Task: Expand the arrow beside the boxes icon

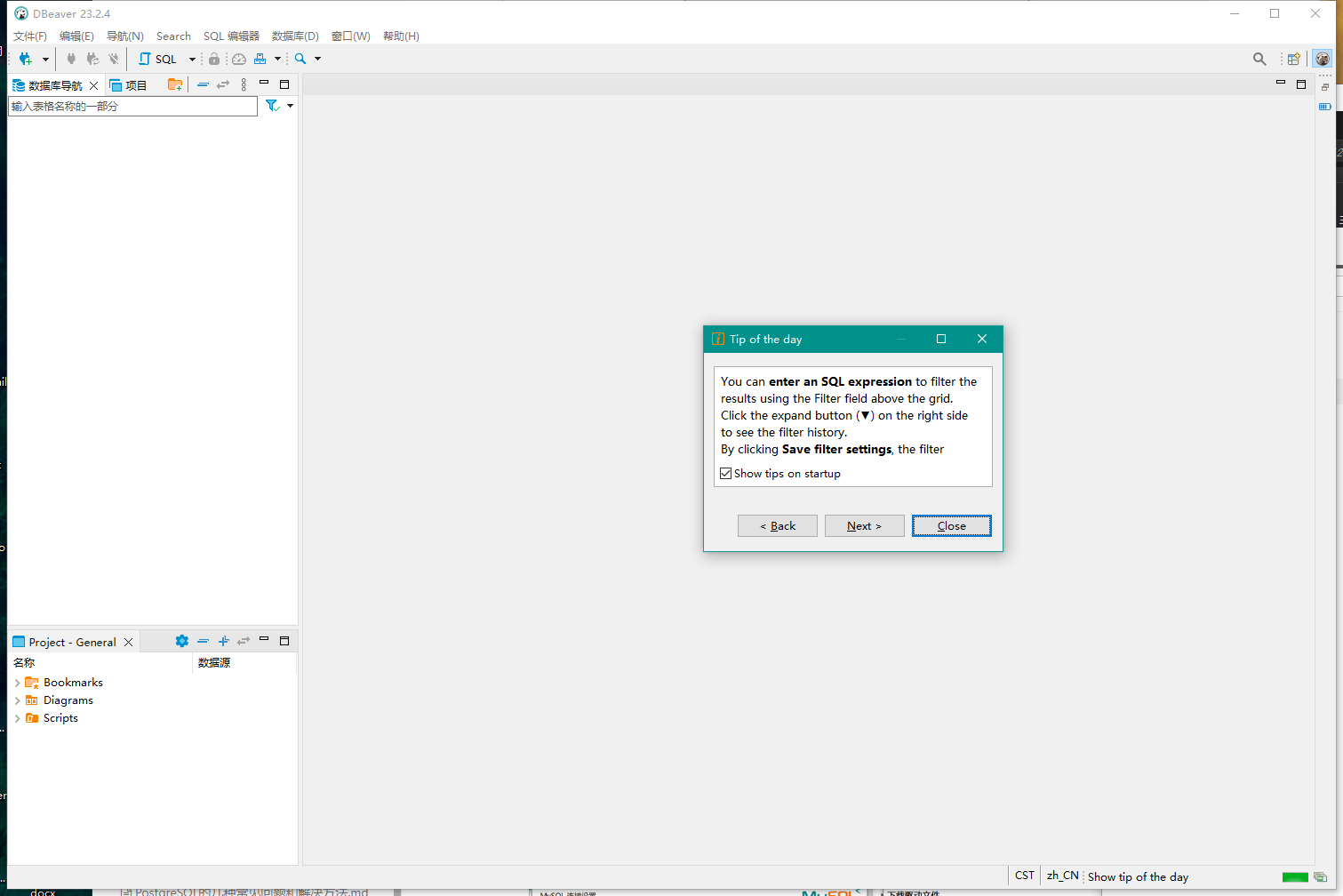Action: (277, 60)
